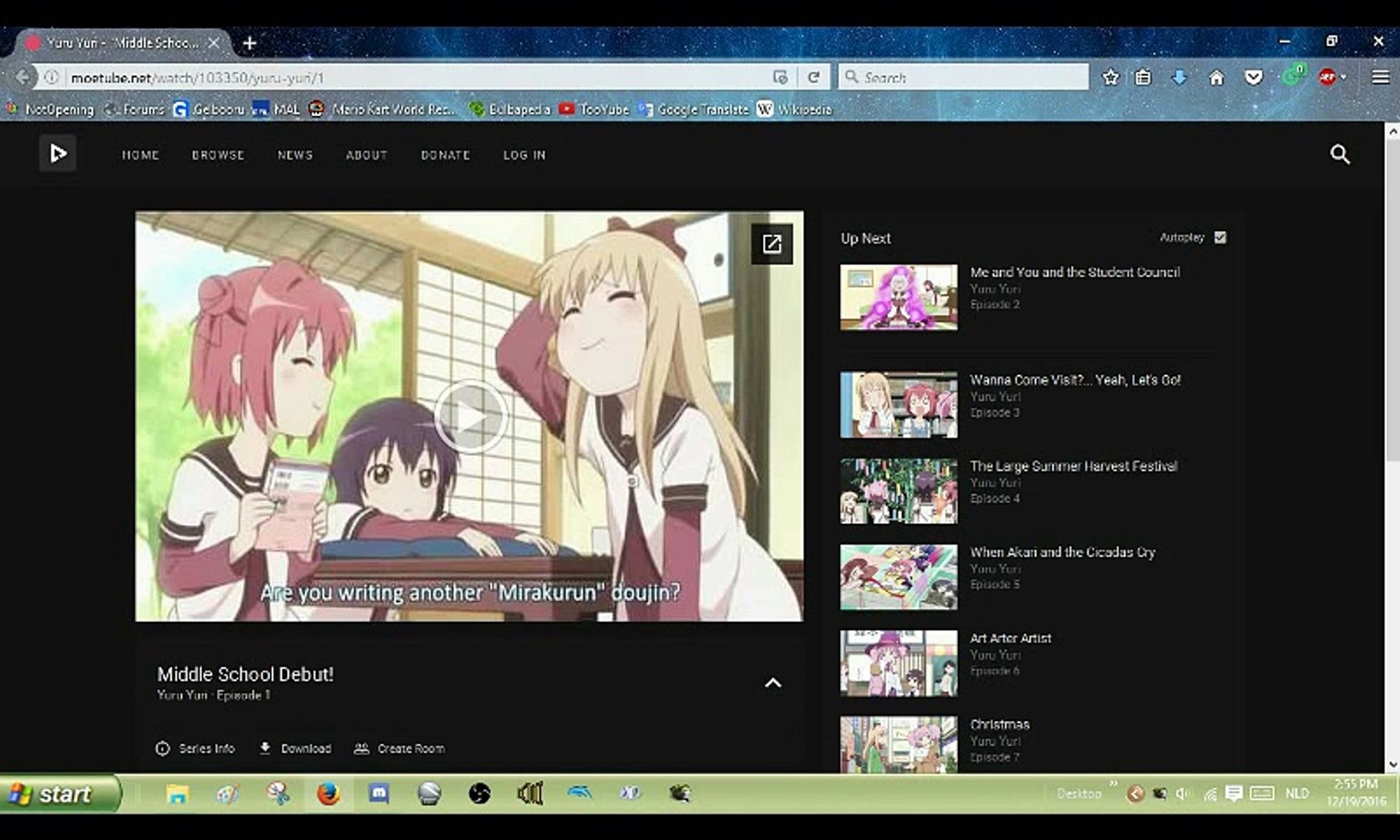Create a watch room
The width and height of the screenshot is (1400, 840).
(399, 748)
